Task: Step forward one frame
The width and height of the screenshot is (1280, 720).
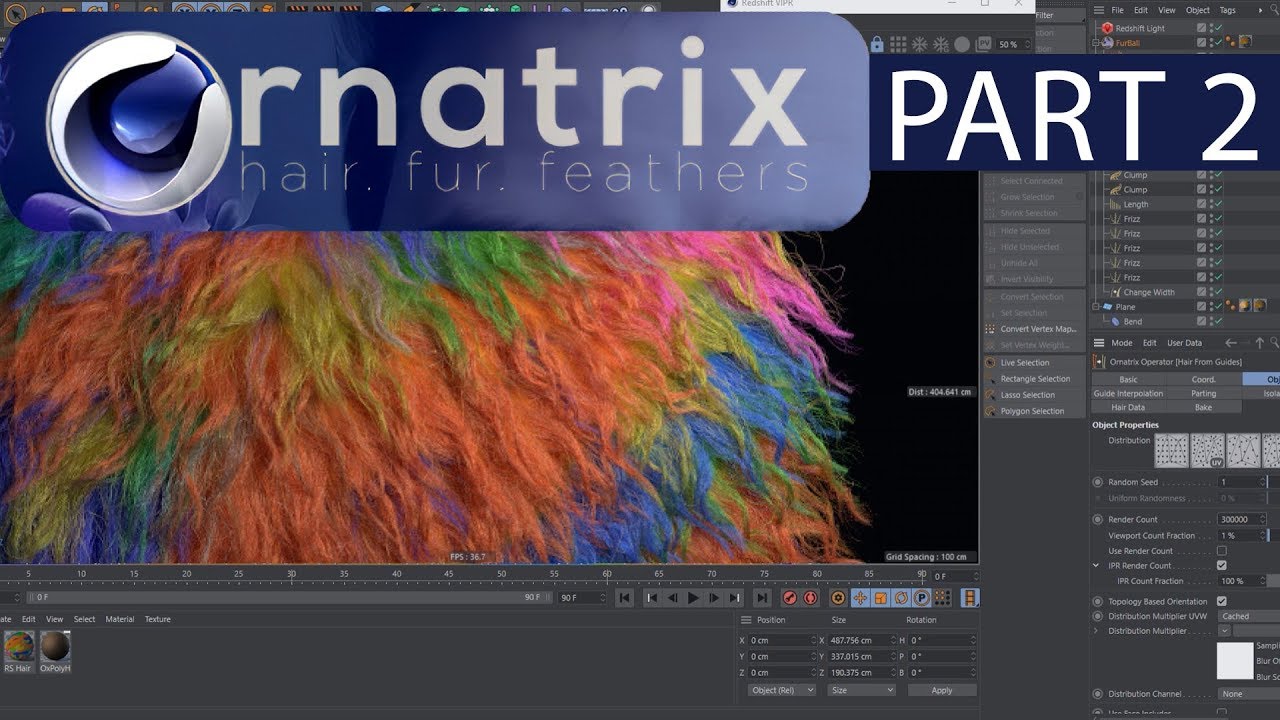Action: [x=714, y=598]
